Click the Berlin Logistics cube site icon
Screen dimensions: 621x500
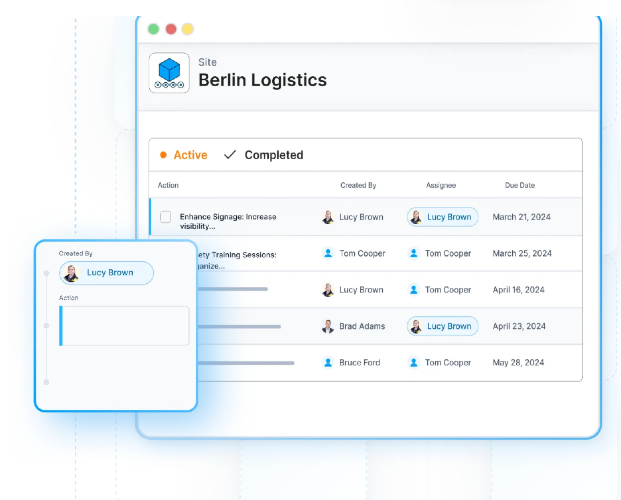point(169,73)
